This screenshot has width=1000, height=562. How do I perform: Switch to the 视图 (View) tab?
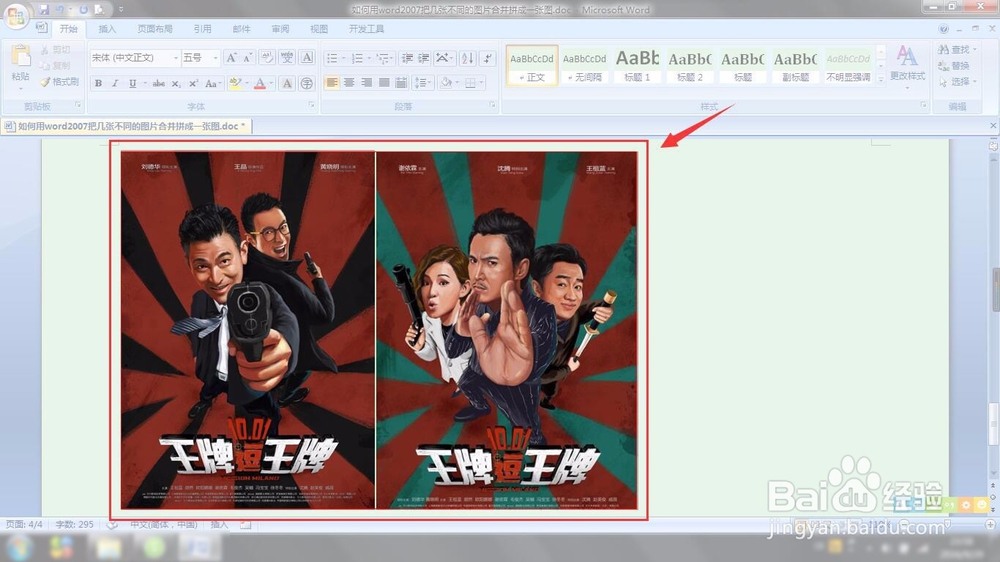[x=319, y=29]
